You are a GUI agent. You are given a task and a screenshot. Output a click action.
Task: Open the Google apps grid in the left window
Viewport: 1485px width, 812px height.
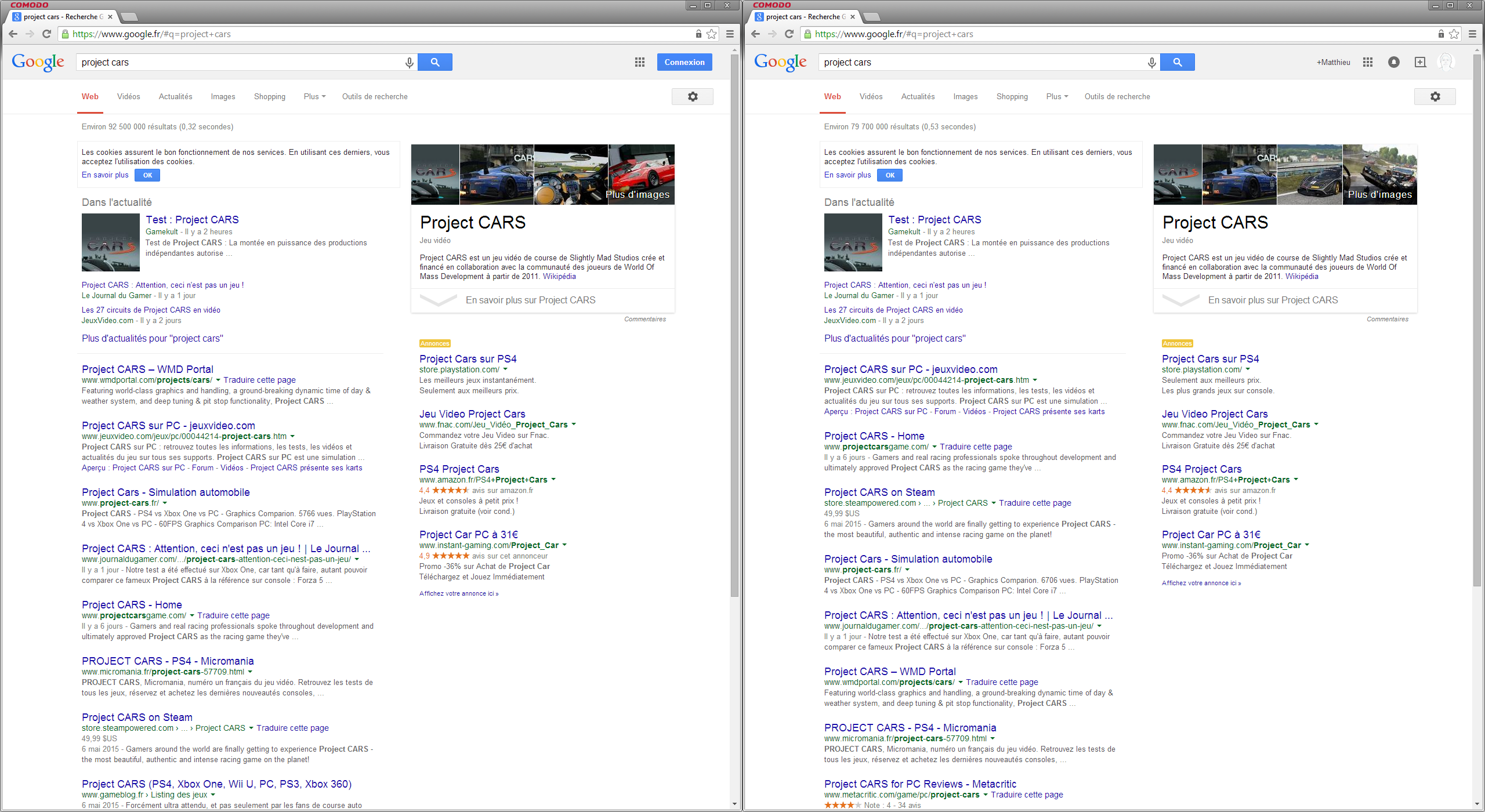640,62
